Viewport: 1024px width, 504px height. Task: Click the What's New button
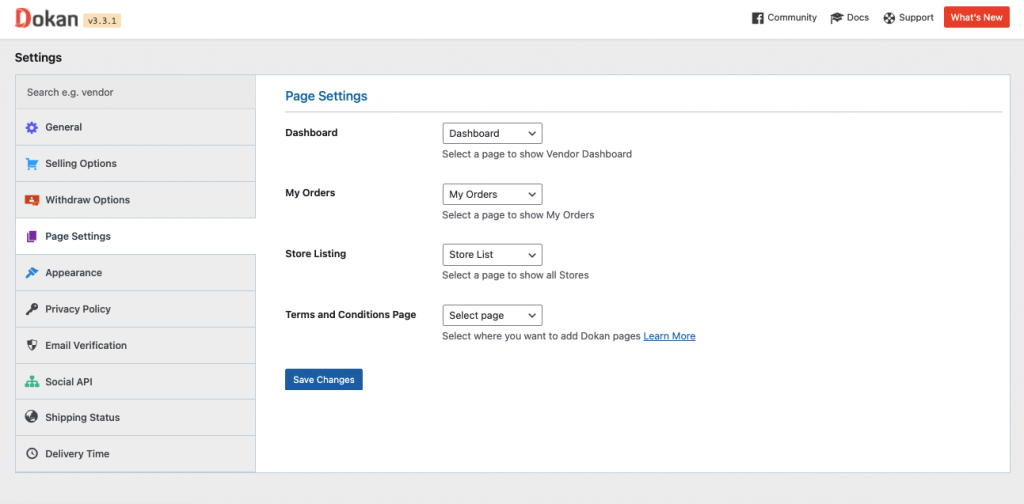976,18
